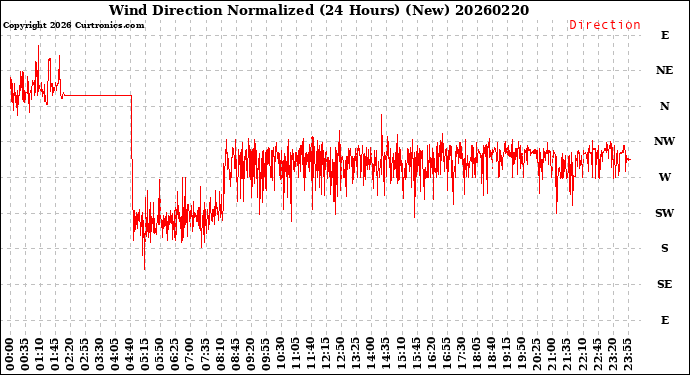Select the 'NW' axis label
This screenshot has height=375, width=690.
tap(664, 141)
